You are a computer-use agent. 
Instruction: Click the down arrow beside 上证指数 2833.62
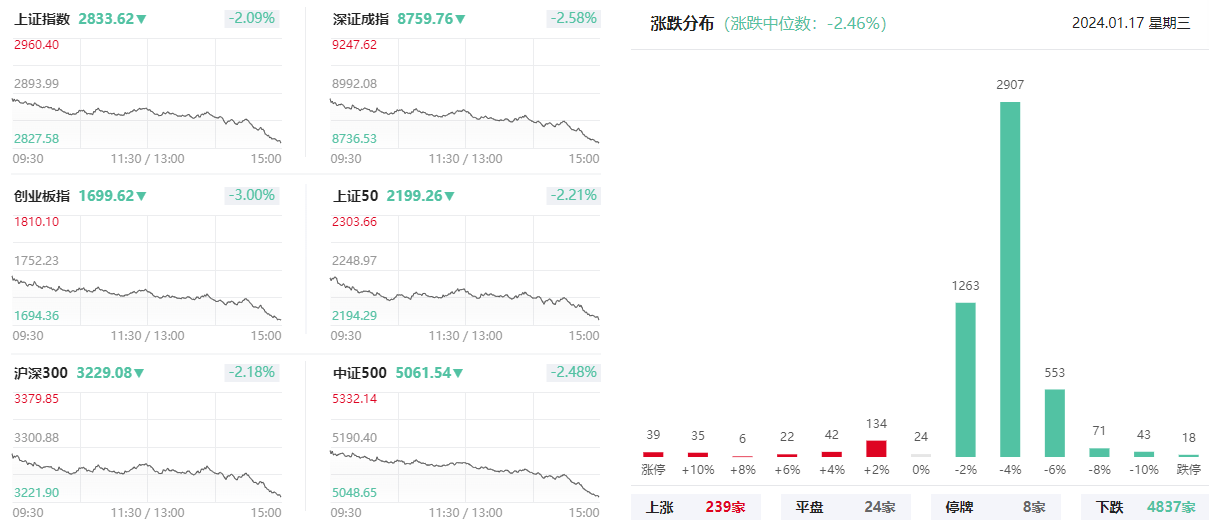141,19
